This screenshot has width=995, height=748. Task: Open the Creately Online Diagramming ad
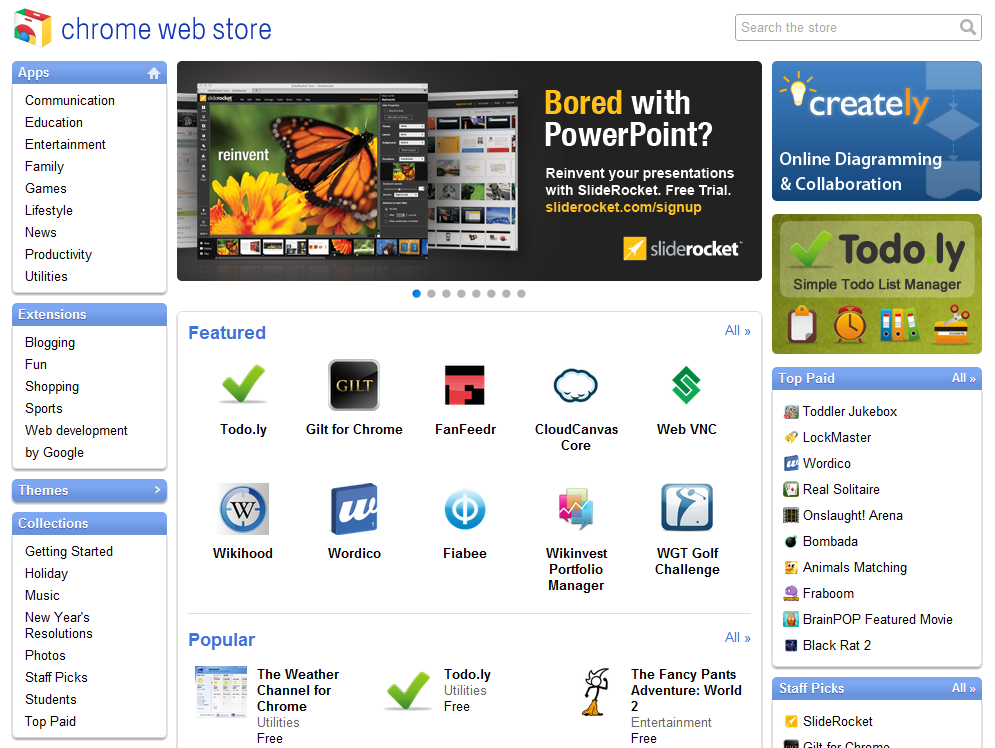[876, 131]
